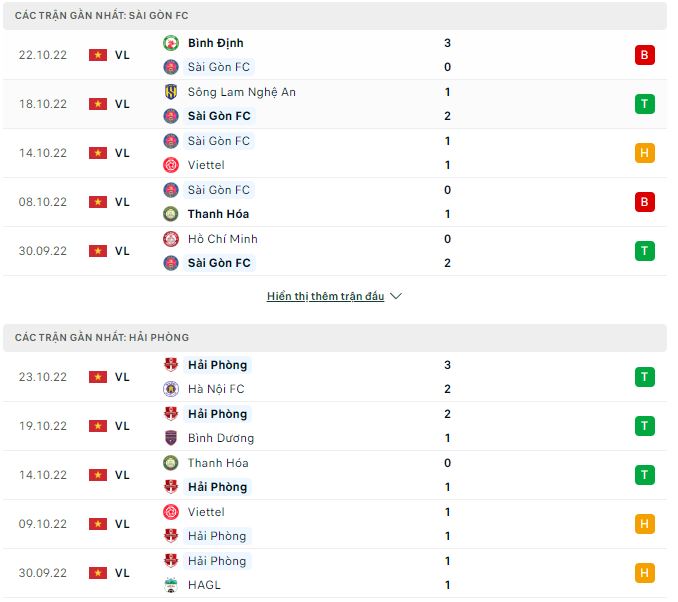The height and width of the screenshot is (602, 678).
Task: Open the Sông Lam Nghệ An team link
Action: coord(241,92)
